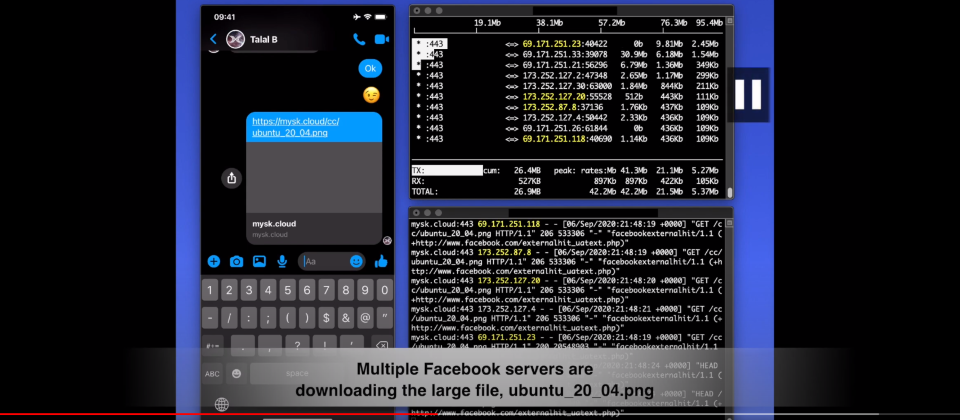The image size is (960, 420).
Task: Click the pause overlay on the video
Action: 748,94
